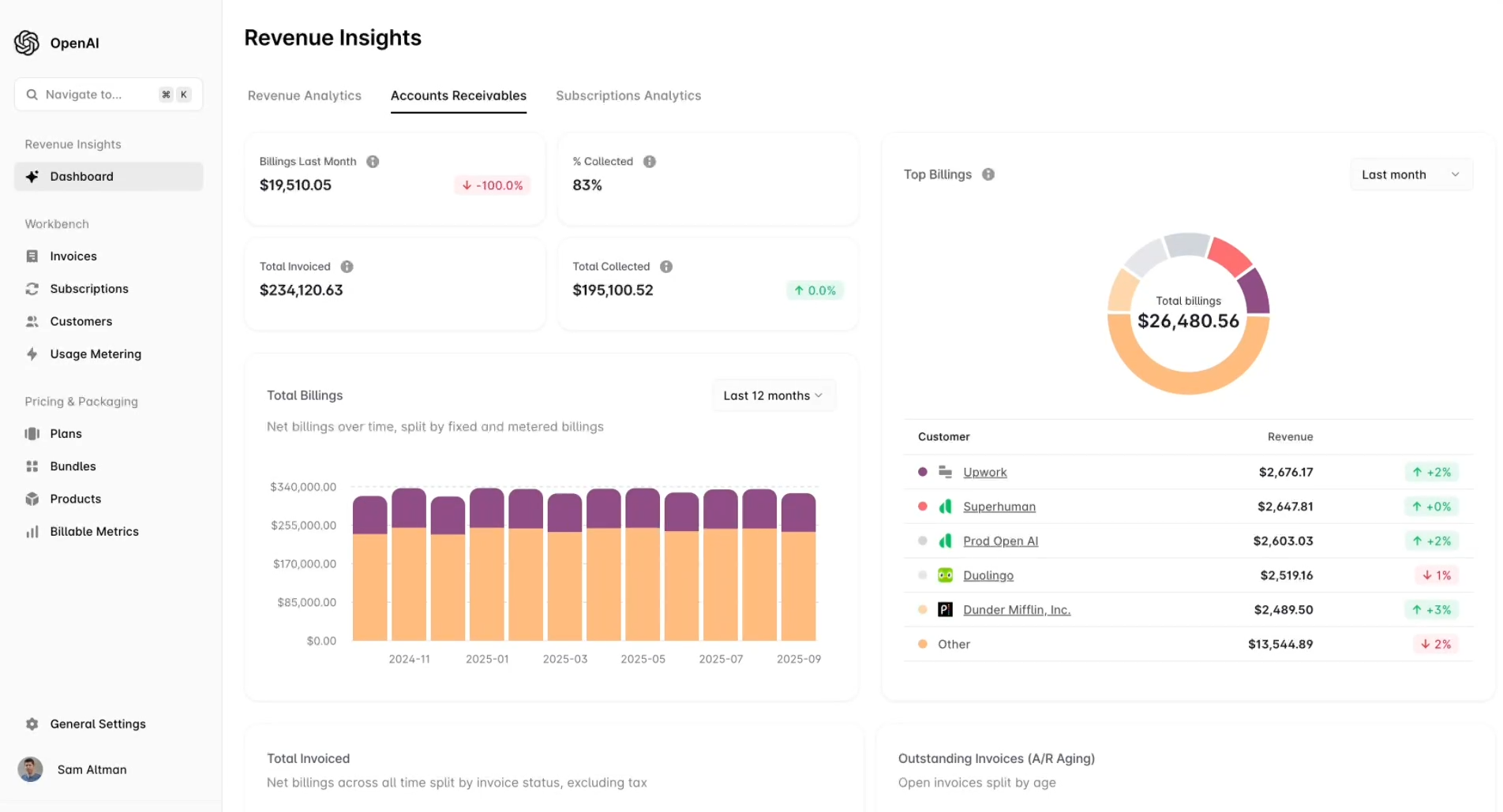The height and width of the screenshot is (812, 1503).
Task: Select the Subscriptions refresh icon
Action: (32, 289)
